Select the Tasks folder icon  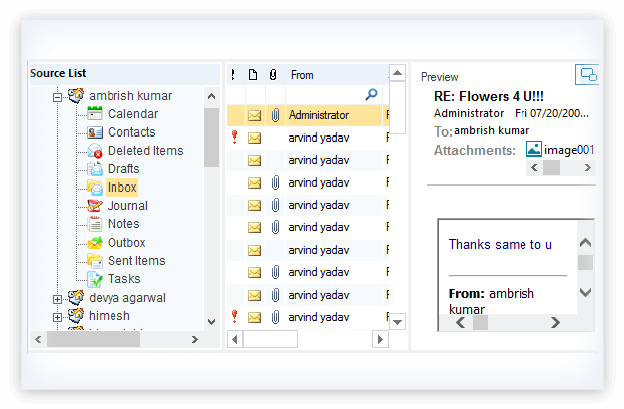95,279
